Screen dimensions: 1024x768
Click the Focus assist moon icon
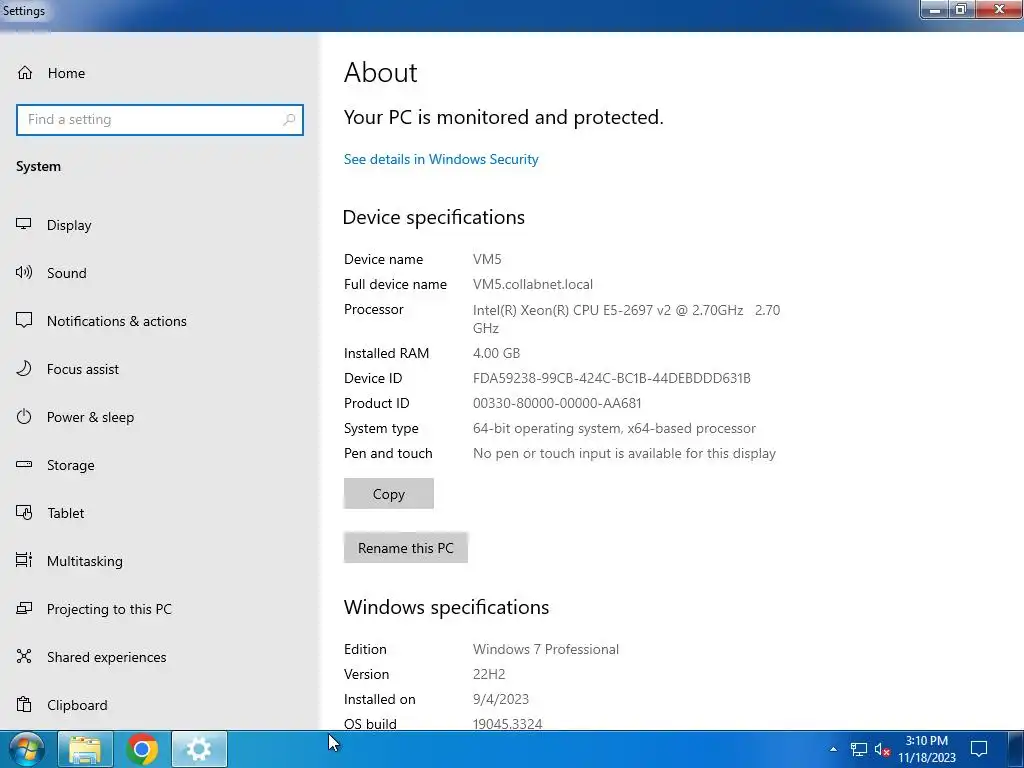(24, 368)
